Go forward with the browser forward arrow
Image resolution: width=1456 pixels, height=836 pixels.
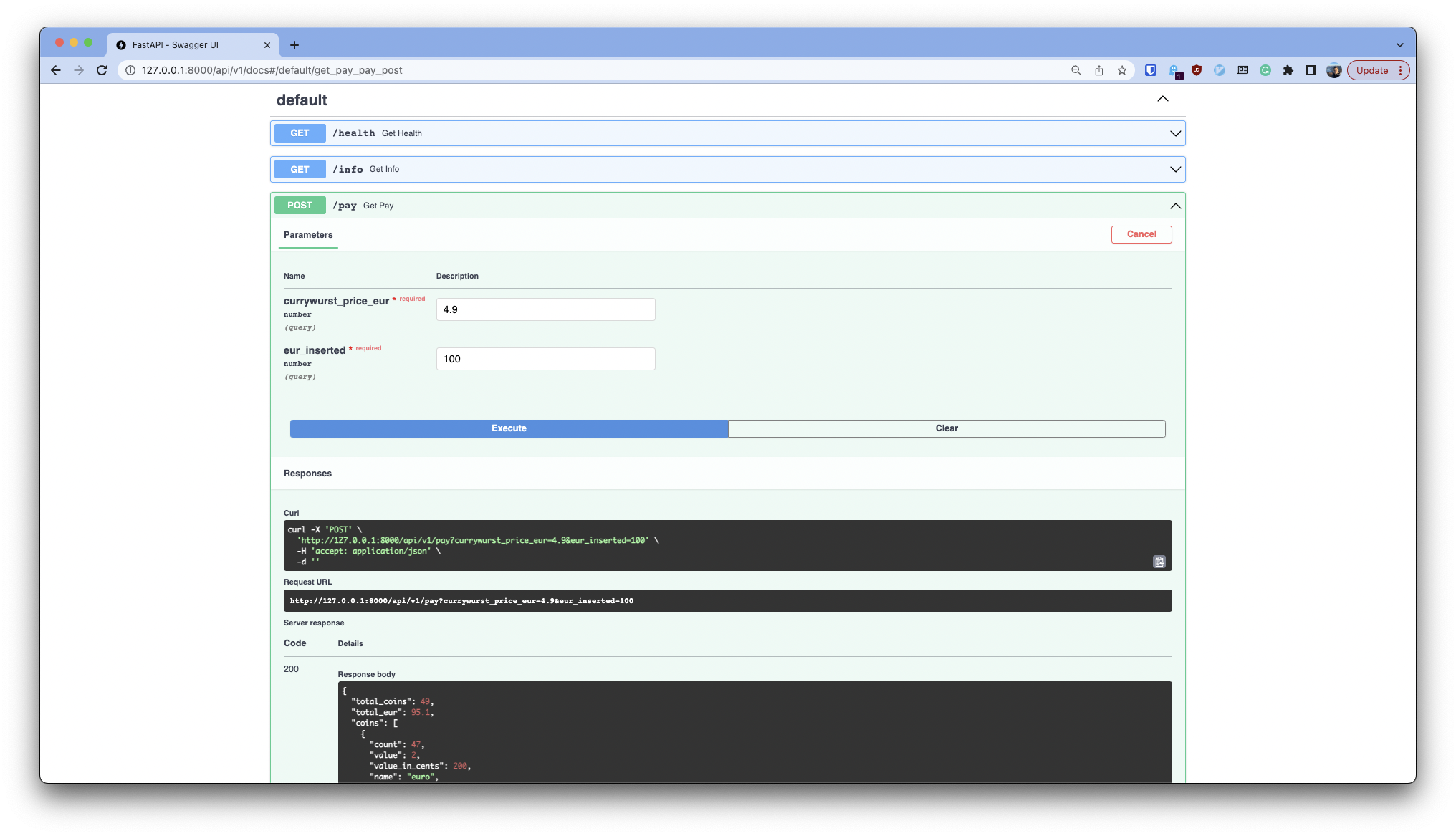(79, 70)
